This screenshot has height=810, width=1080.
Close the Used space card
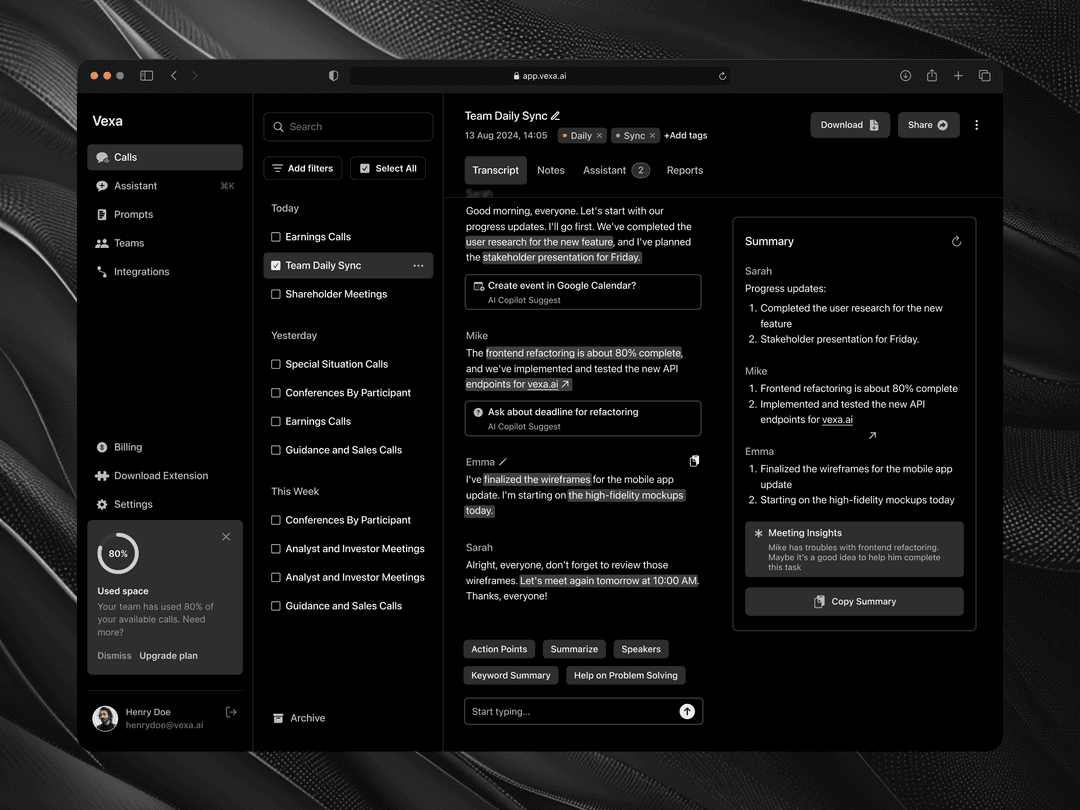pos(226,537)
